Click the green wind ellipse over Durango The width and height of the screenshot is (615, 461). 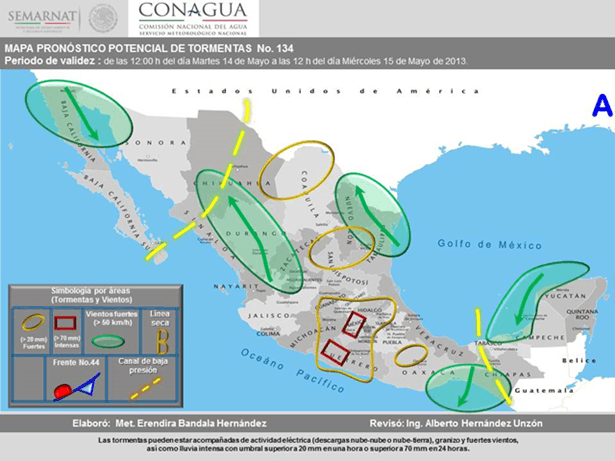pos(249,231)
